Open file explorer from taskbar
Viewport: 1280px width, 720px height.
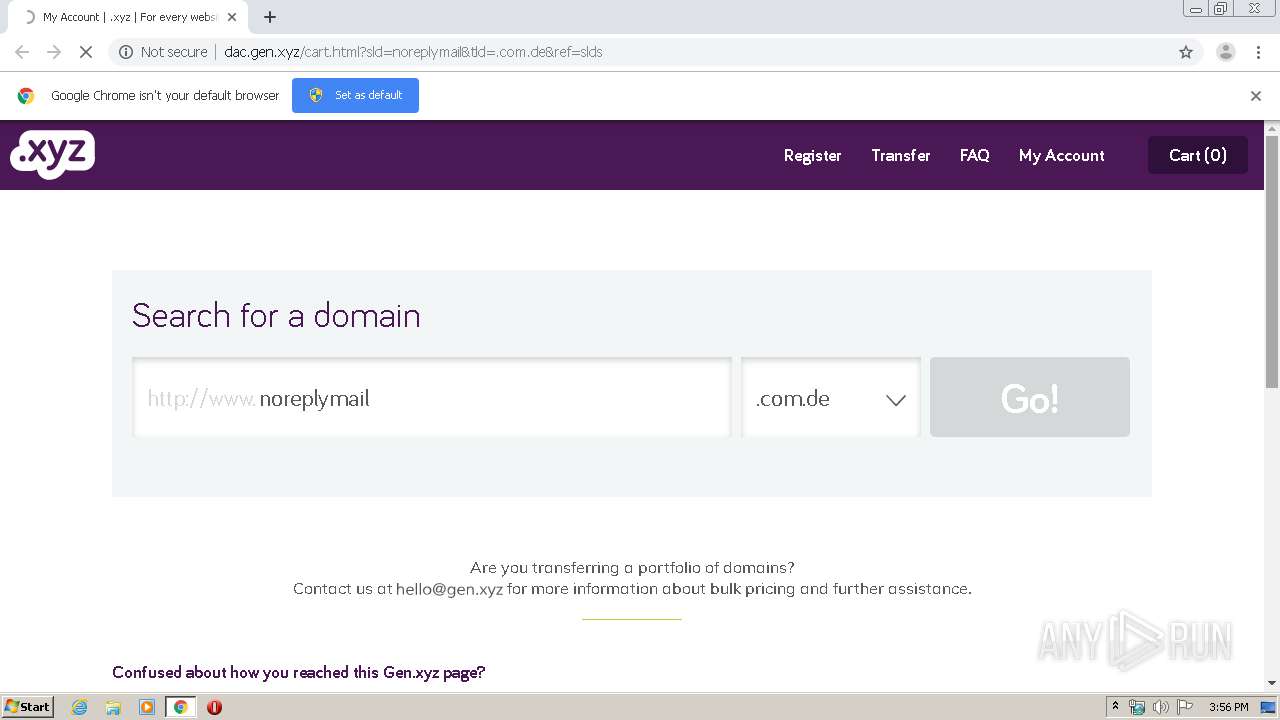pos(113,707)
